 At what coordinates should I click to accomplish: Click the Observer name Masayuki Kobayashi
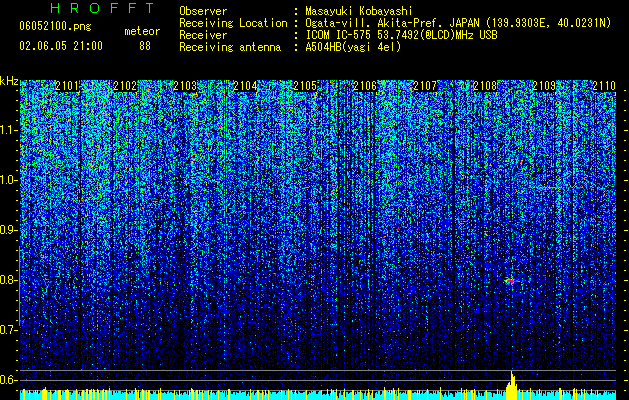coord(359,11)
